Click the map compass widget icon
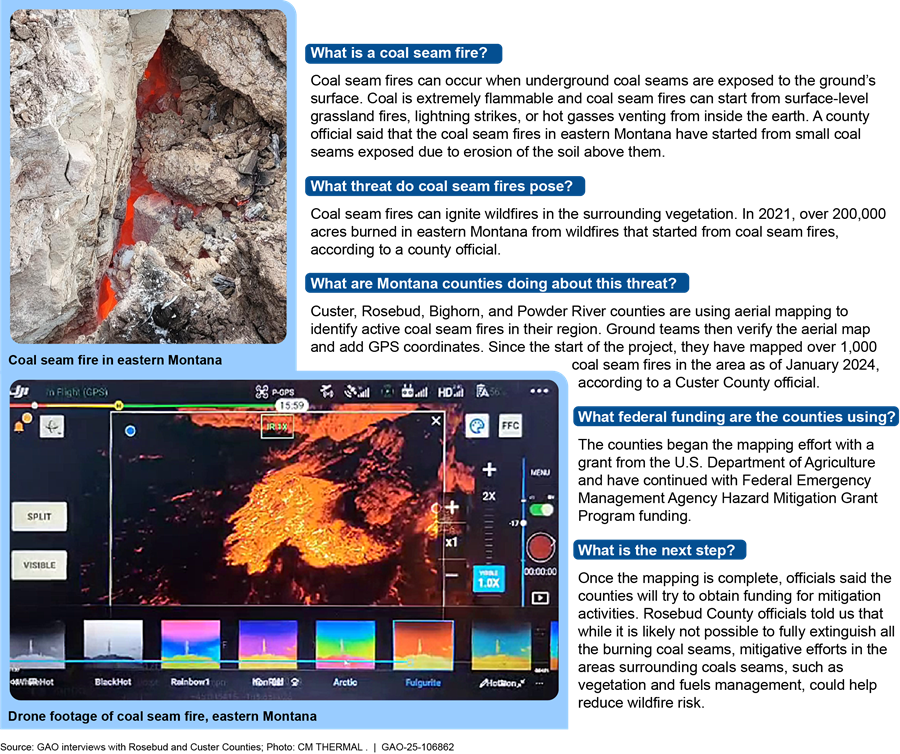The width and height of the screenshot is (900, 754). click(50, 428)
